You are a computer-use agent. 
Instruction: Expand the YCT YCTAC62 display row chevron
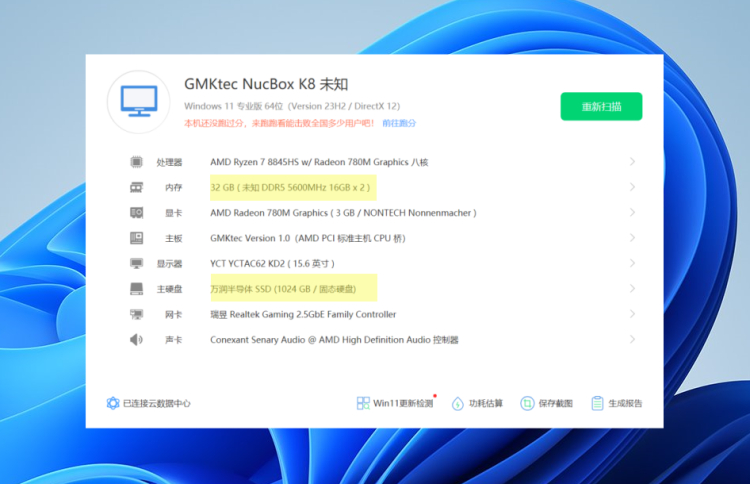coord(632,263)
